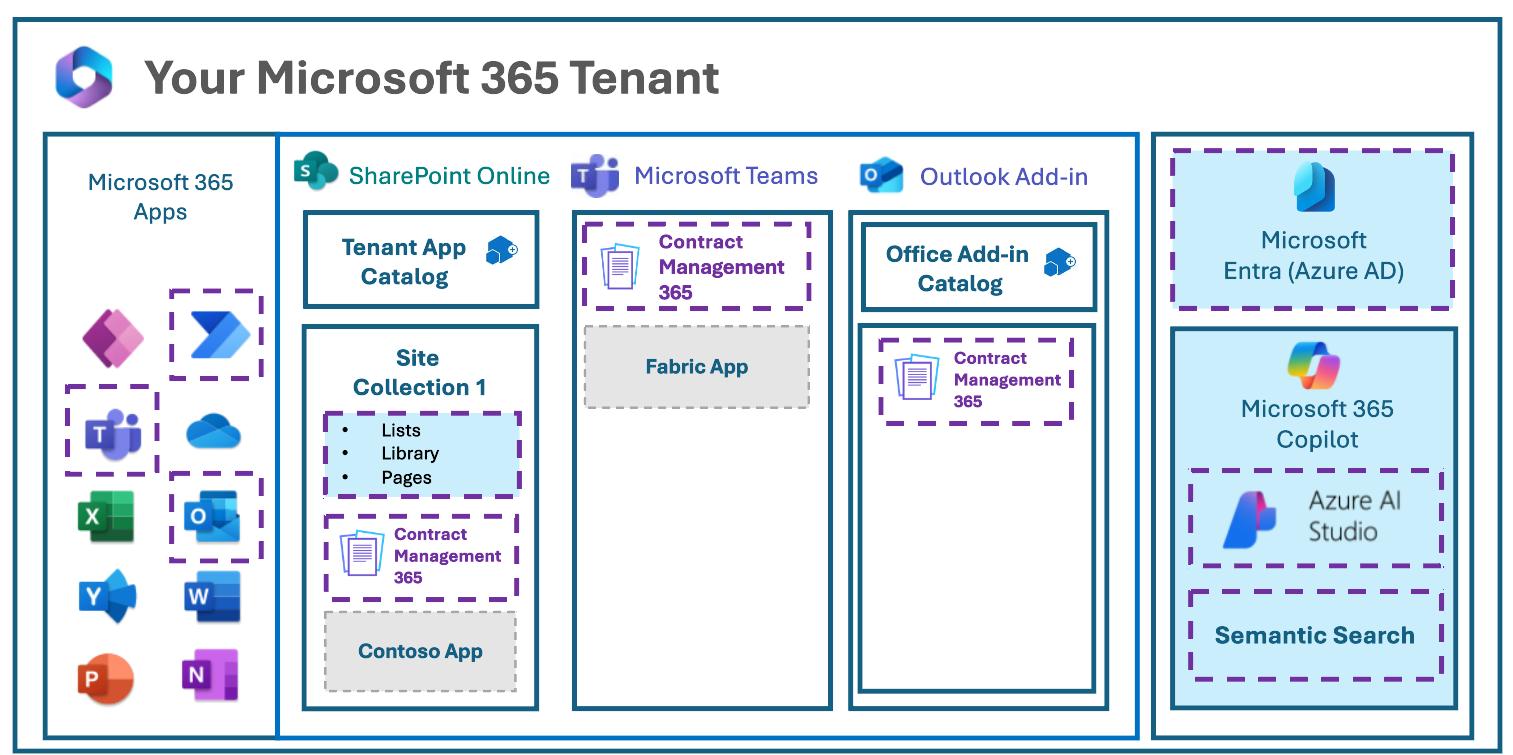Select the Microsoft Teams heading
Viewport: 1513px width, 755px height.
click(x=725, y=176)
